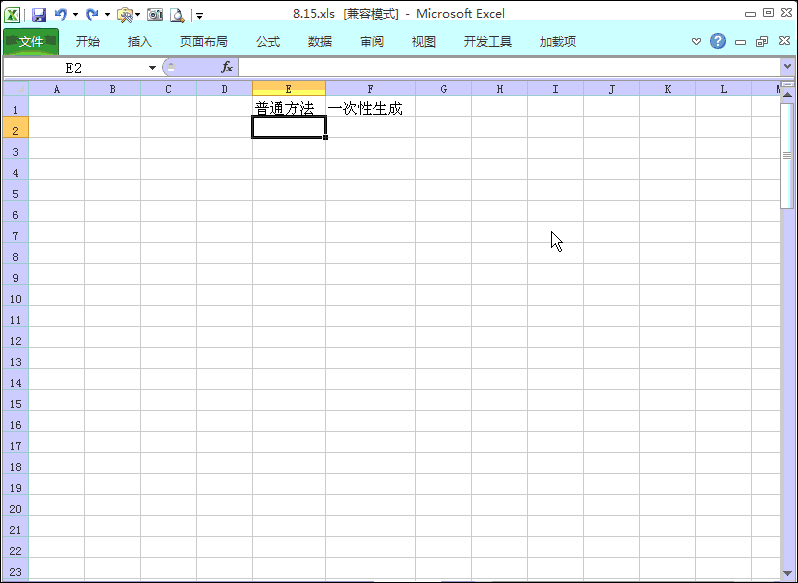The height and width of the screenshot is (583, 798).
Task: Open the Name Box dropdown arrow
Action: pyautogui.click(x=152, y=68)
